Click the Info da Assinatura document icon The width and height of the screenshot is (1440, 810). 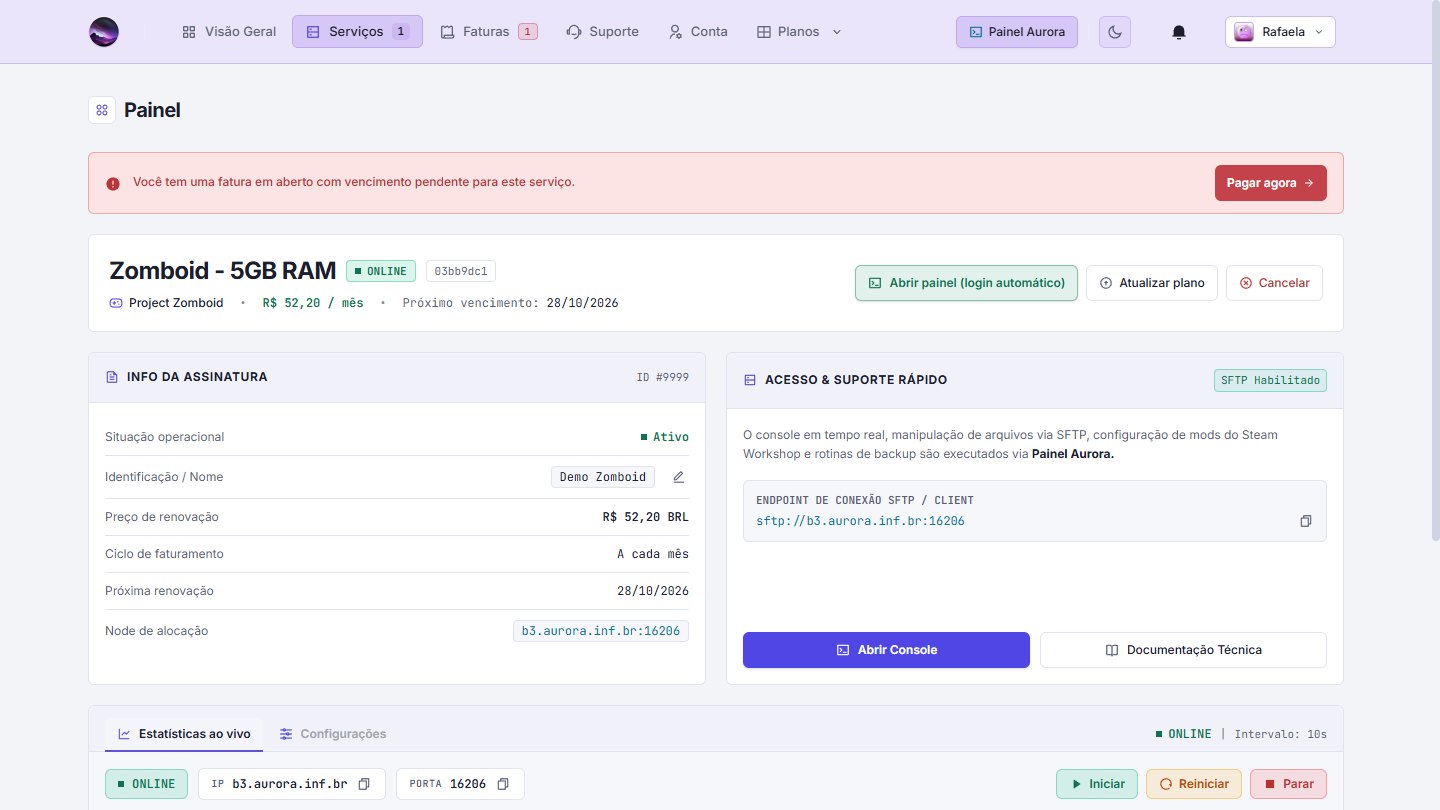tap(112, 377)
